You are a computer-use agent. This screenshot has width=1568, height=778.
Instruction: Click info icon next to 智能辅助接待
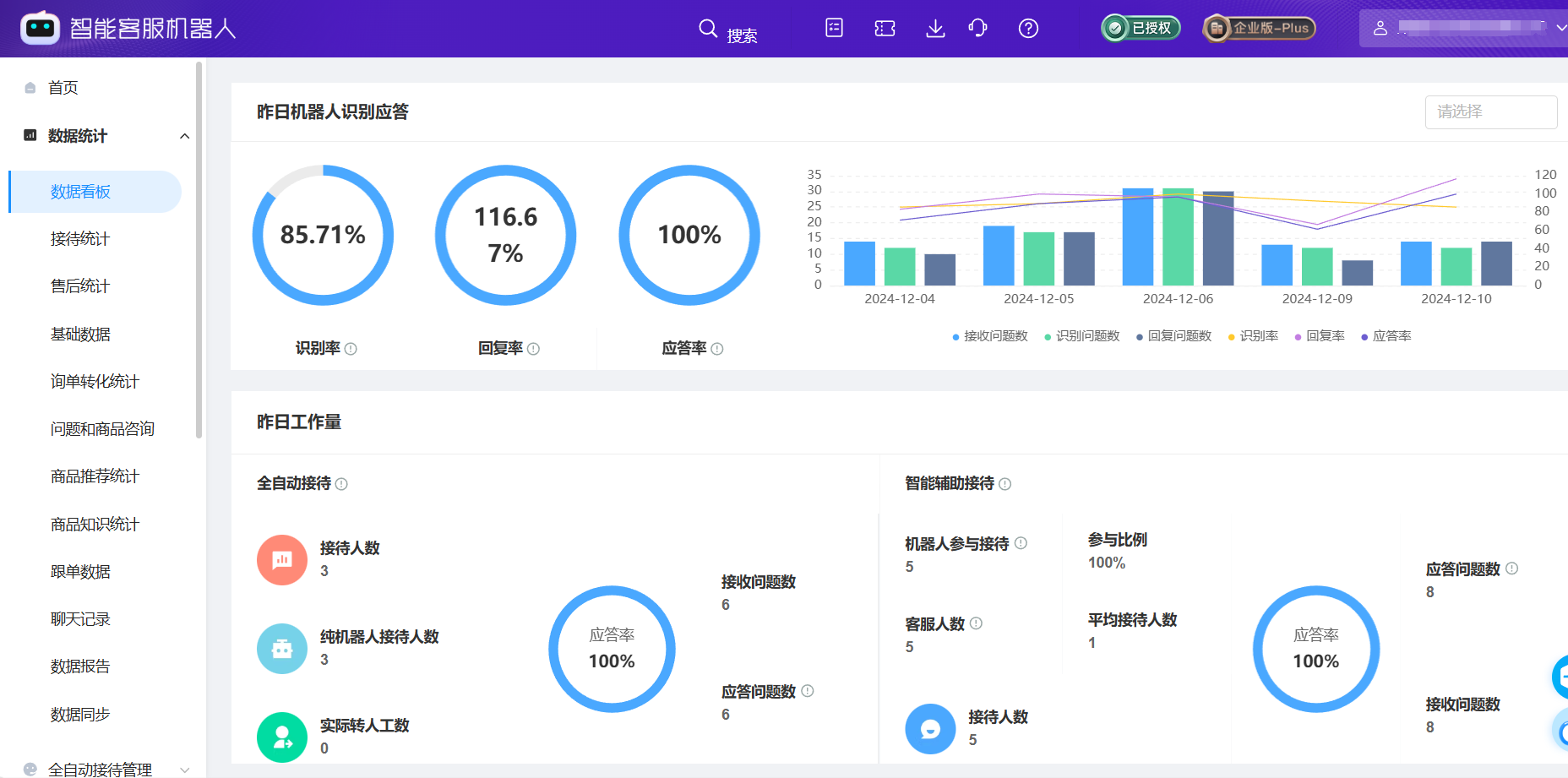(1004, 484)
